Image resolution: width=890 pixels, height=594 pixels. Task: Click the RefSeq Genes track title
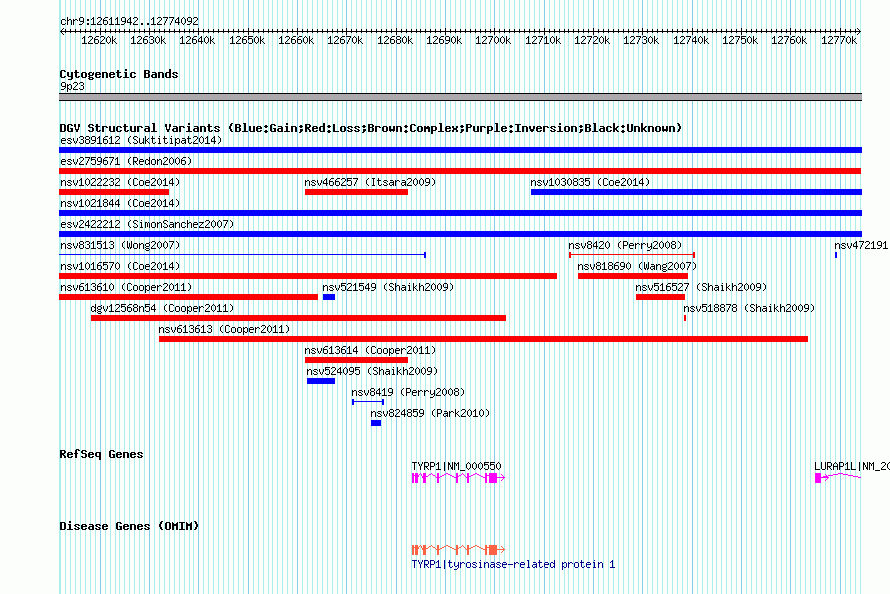point(101,454)
